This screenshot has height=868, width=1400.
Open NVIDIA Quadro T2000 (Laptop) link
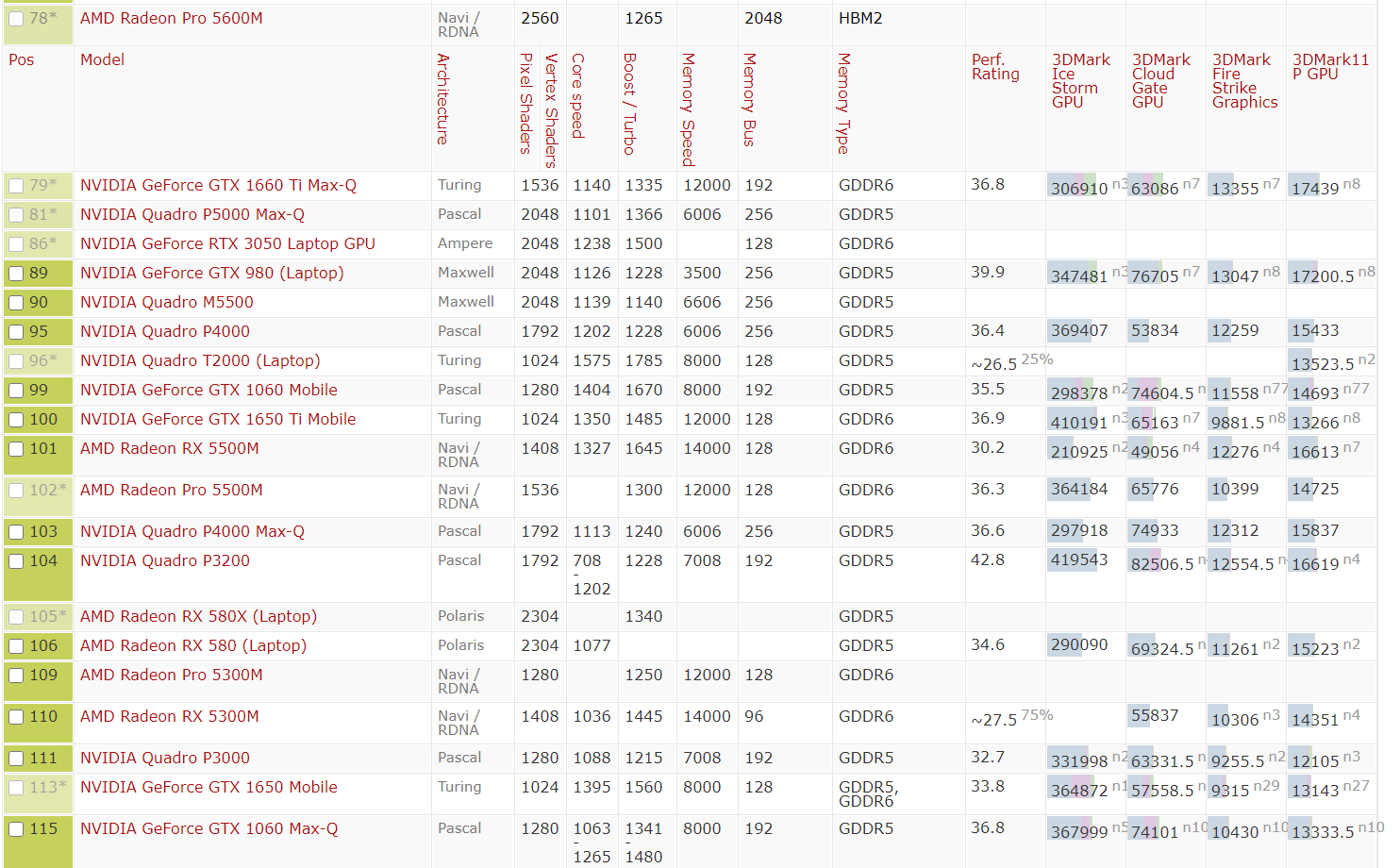(200, 360)
